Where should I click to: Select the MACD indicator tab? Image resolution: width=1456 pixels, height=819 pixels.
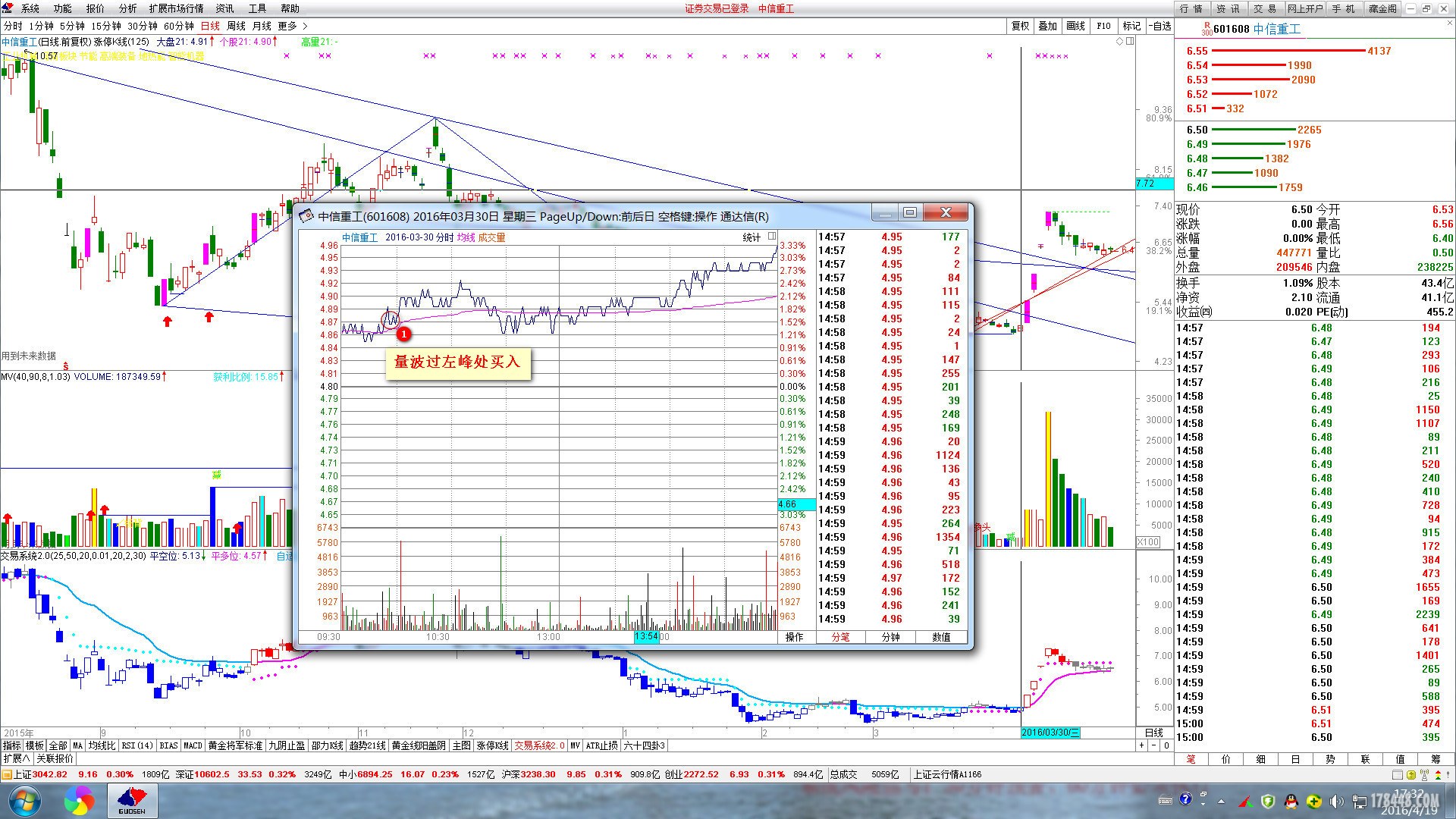193,745
